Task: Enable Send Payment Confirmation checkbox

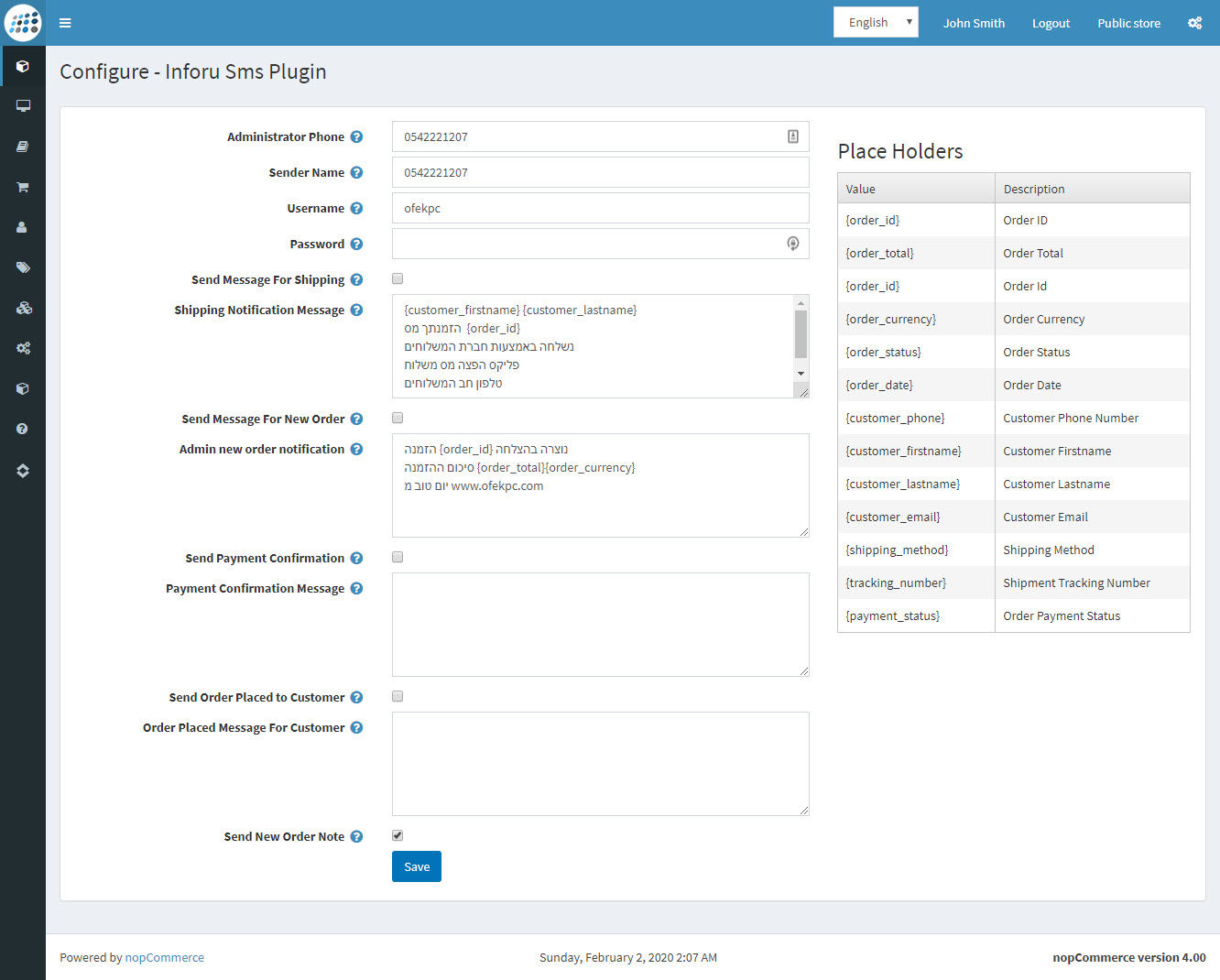Action: (x=398, y=557)
